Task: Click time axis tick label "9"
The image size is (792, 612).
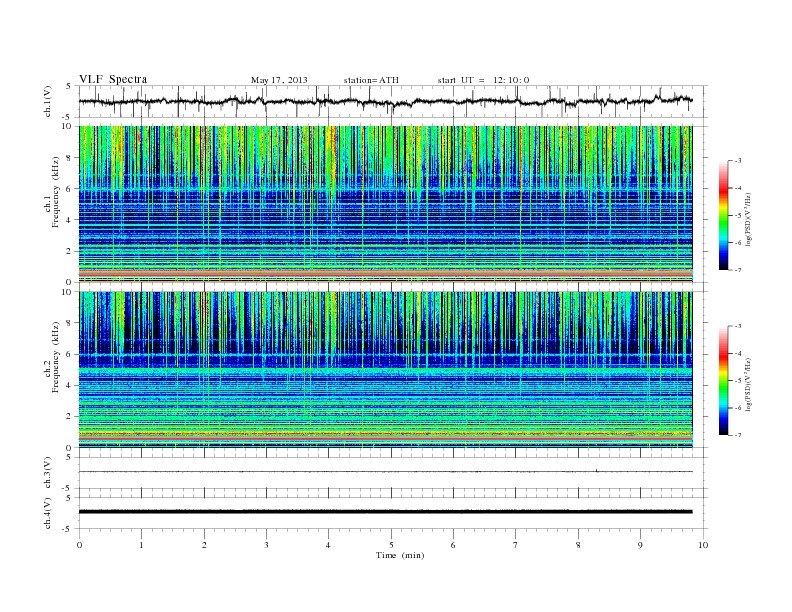Action: (640, 545)
